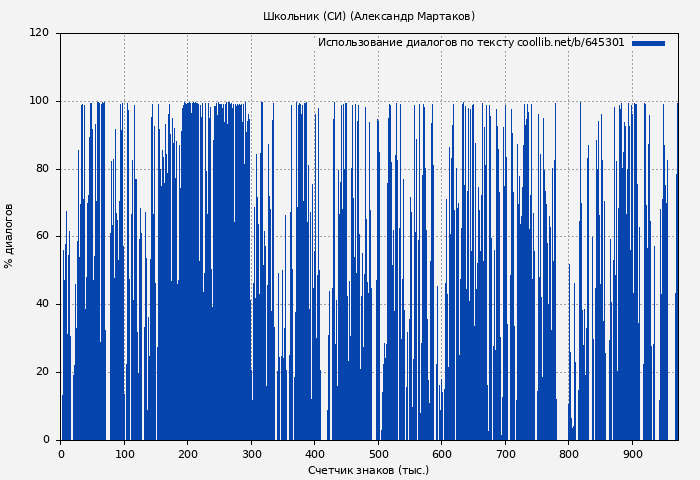Click the x-axis tick label 200

point(187,454)
